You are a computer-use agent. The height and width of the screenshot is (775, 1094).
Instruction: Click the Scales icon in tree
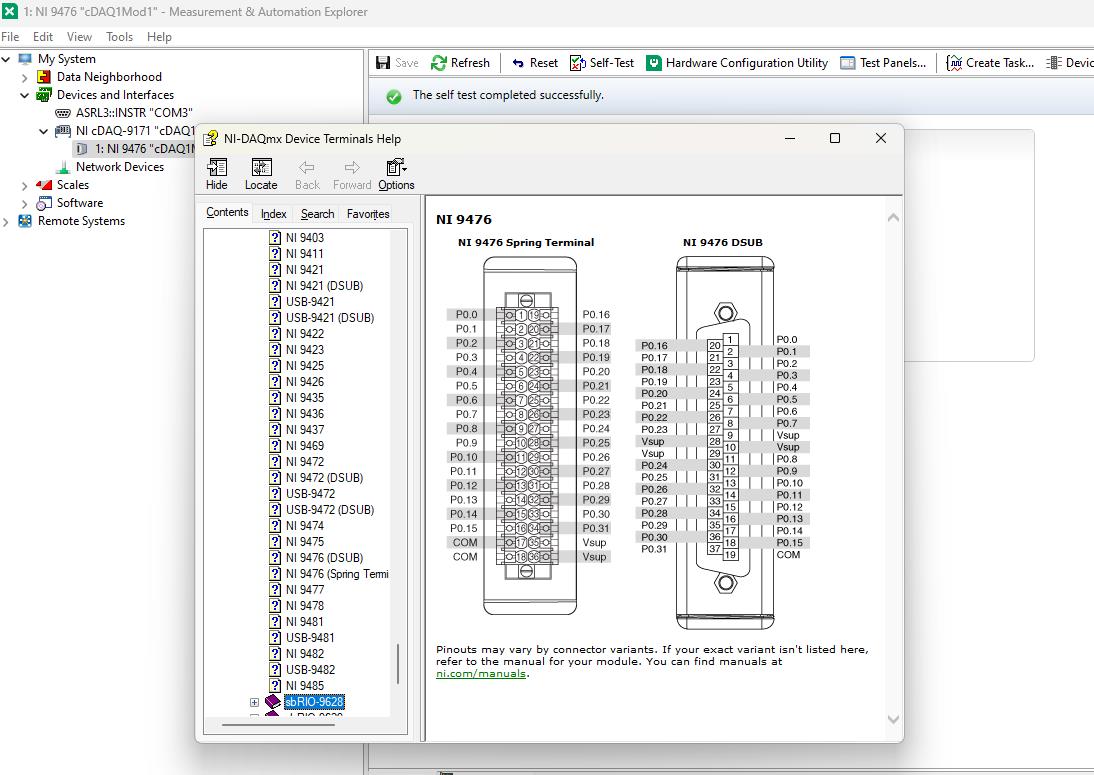pos(44,185)
